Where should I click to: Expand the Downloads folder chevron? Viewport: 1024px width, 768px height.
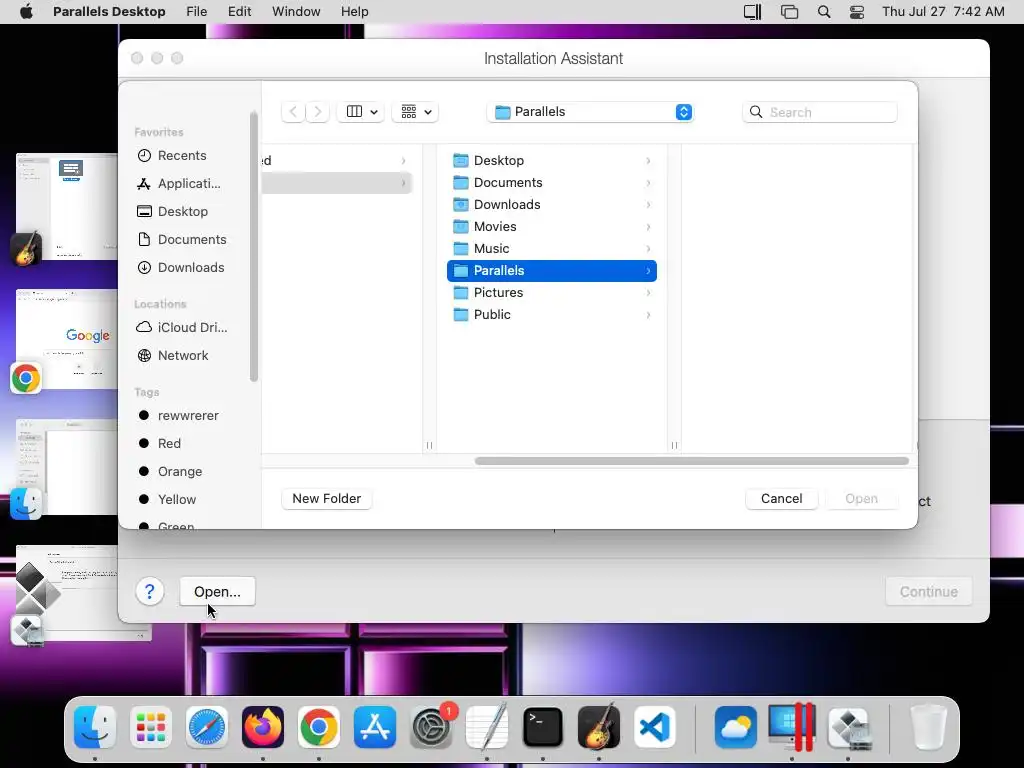click(x=648, y=204)
